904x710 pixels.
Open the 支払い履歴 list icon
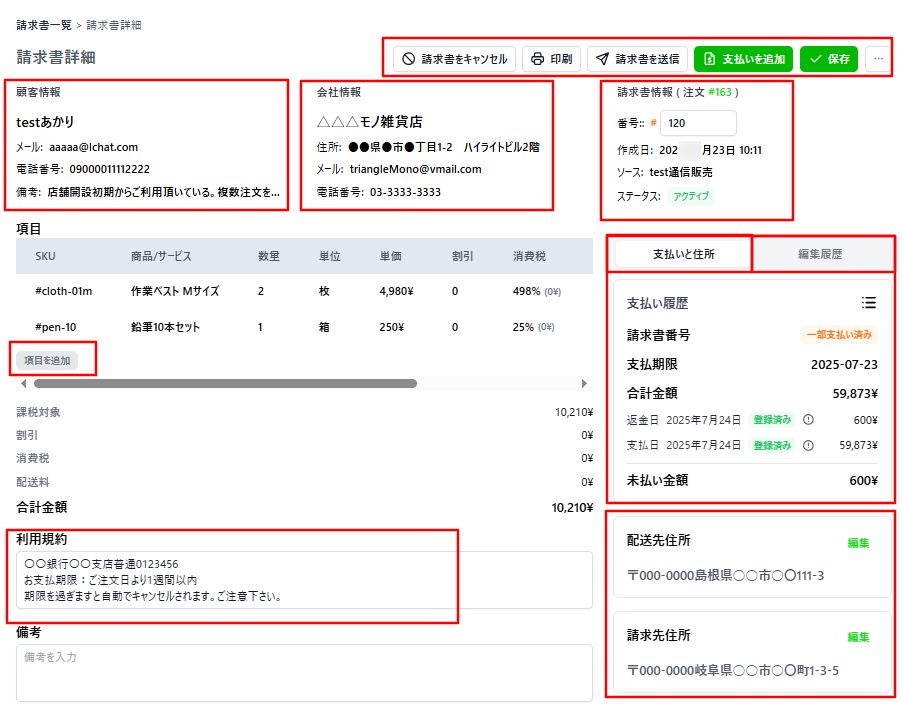point(869,303)
